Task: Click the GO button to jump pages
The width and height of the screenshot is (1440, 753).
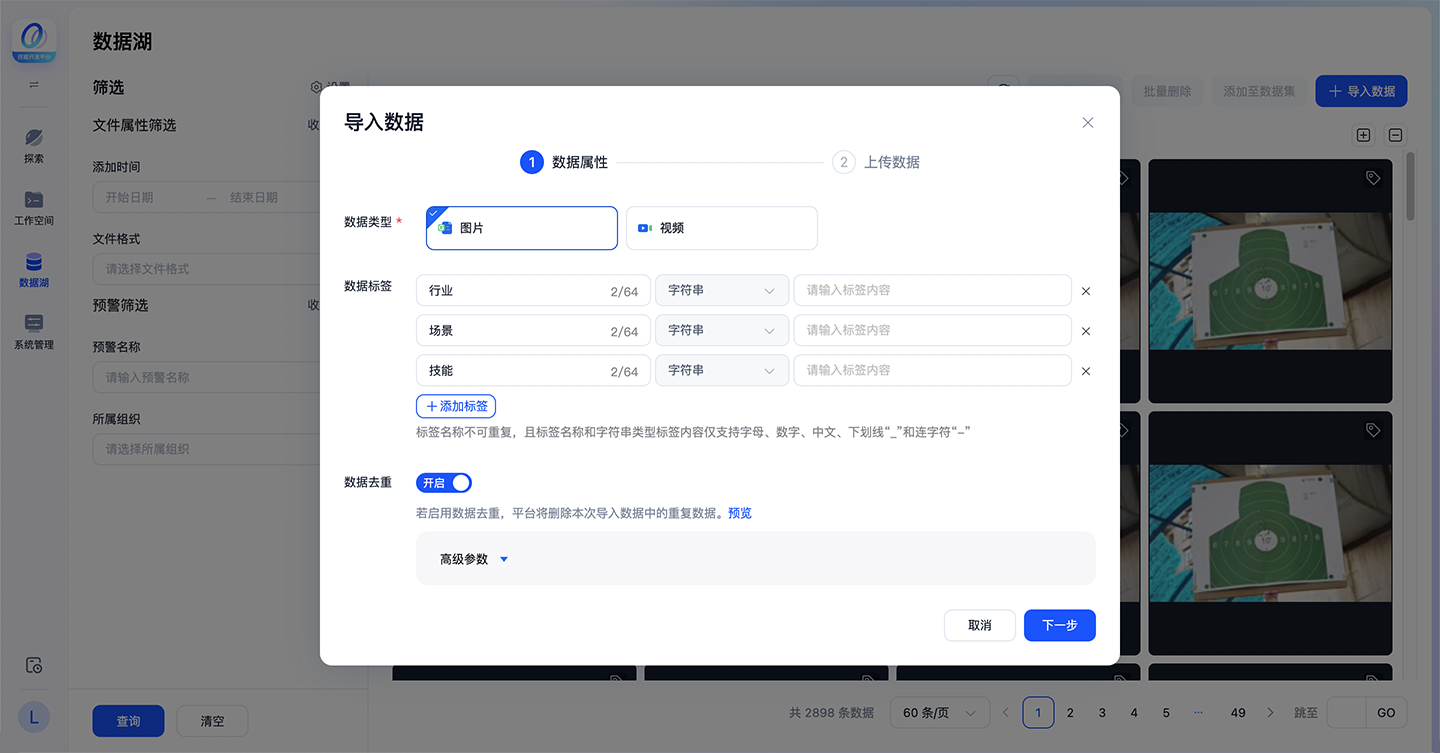Action: (x=1386, y=713)
